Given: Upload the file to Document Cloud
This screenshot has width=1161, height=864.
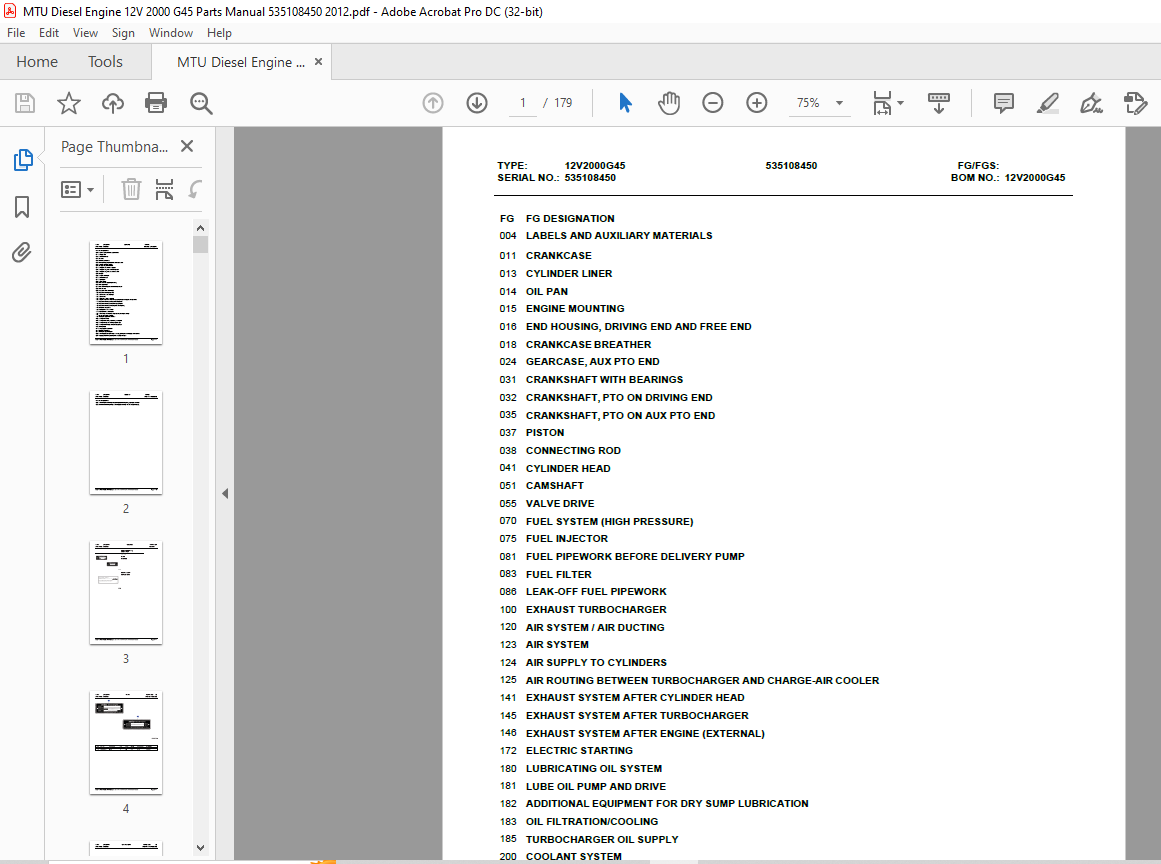Looking at the screenshot, I should tap(113, 103).
